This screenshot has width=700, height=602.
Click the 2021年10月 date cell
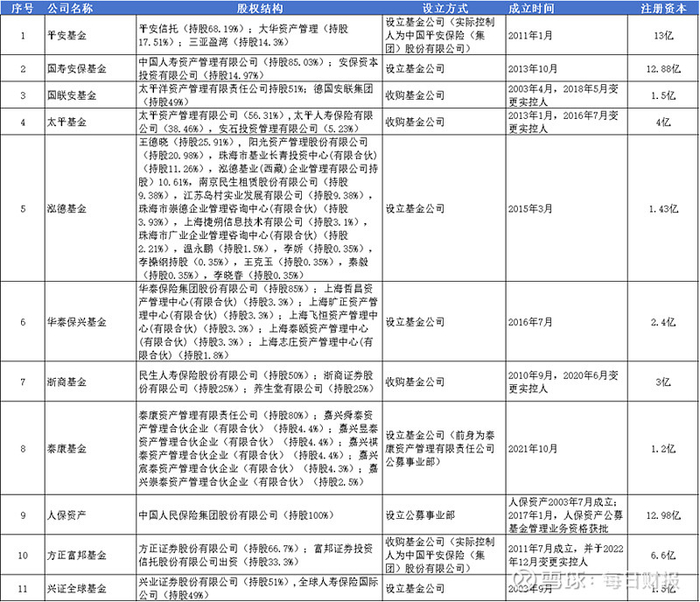[x=567, y=448]
